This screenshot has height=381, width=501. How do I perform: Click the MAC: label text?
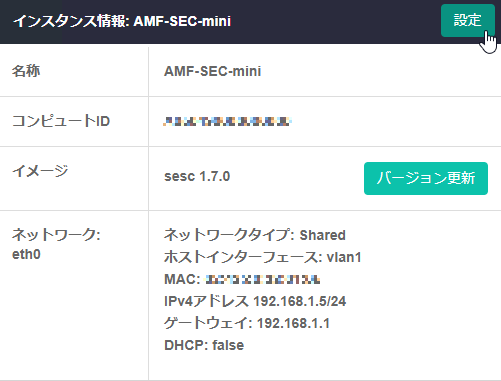tap(182, 279)
